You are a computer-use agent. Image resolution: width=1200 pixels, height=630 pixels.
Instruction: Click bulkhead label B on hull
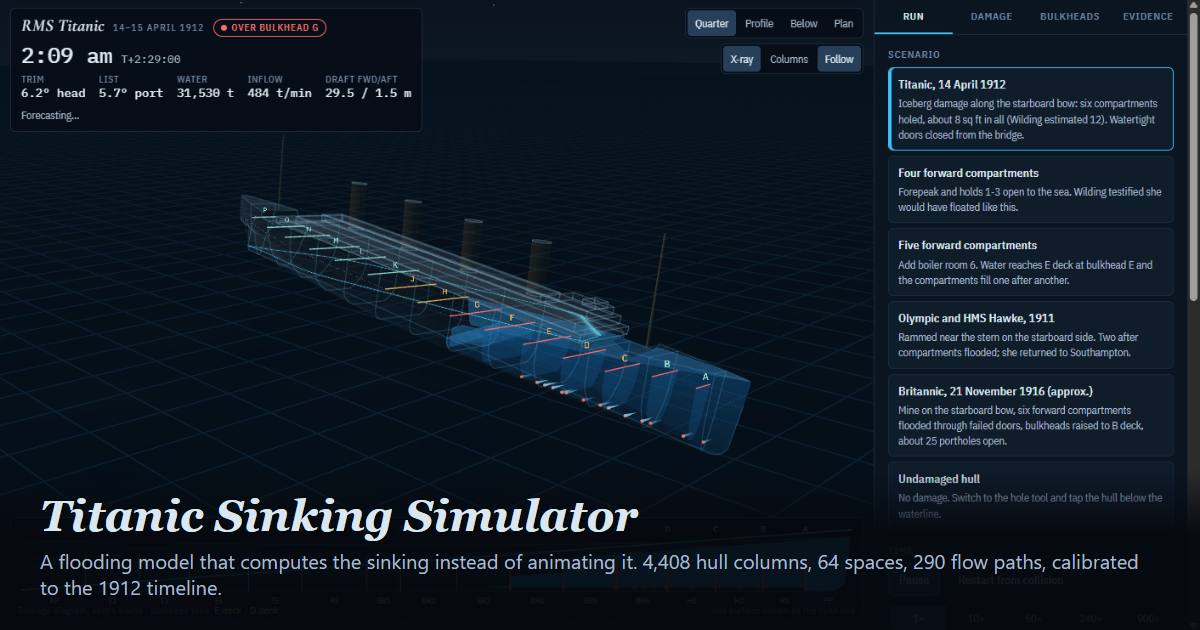(667, 364)
